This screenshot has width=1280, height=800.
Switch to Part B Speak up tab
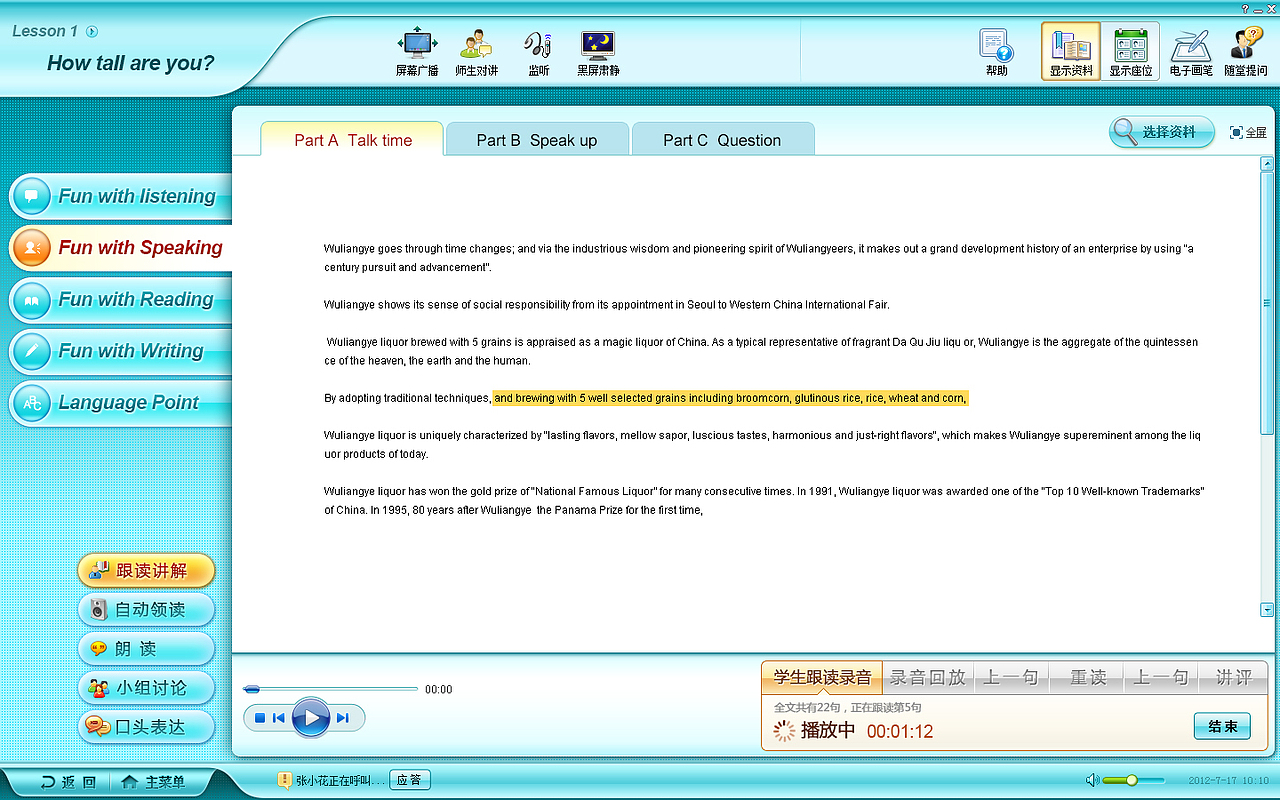pyautogui.click(x=537, y=140)
